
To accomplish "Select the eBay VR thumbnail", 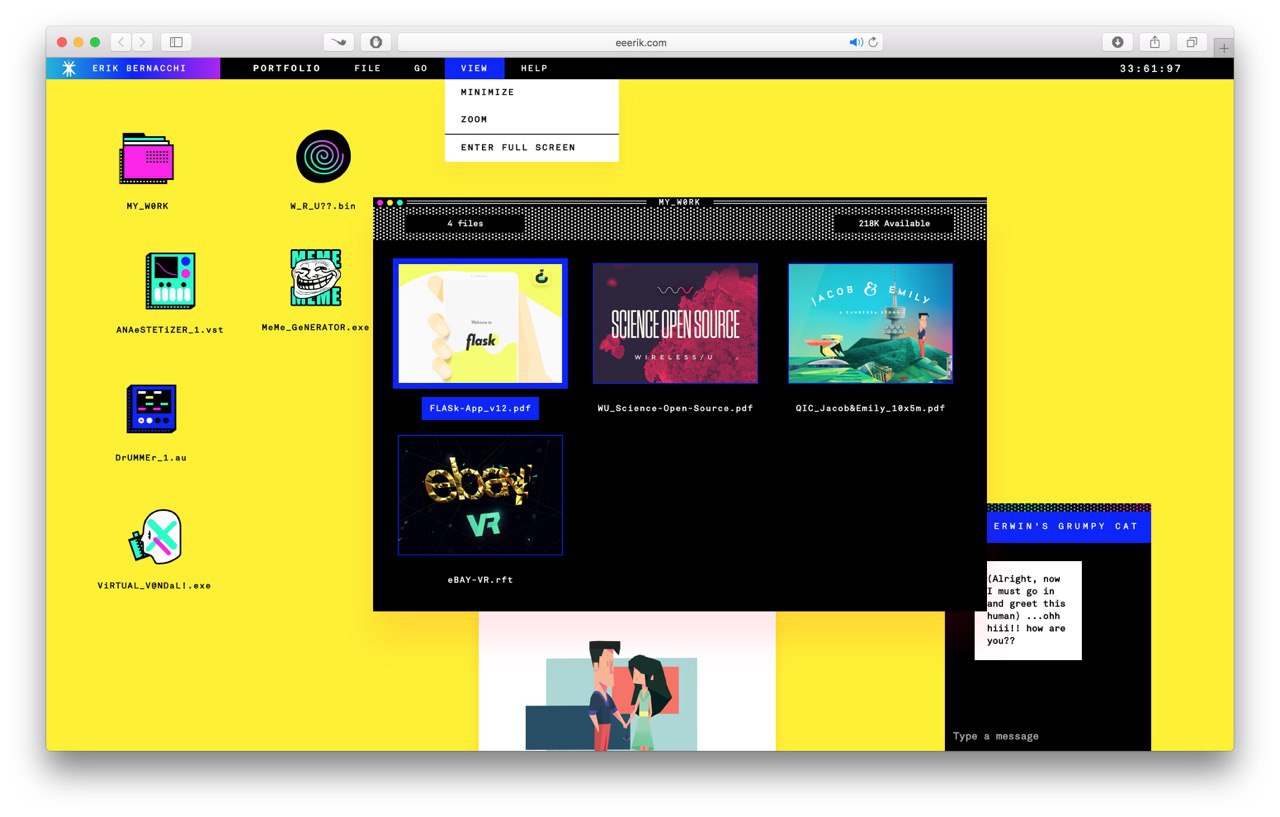I will [480, 495].
